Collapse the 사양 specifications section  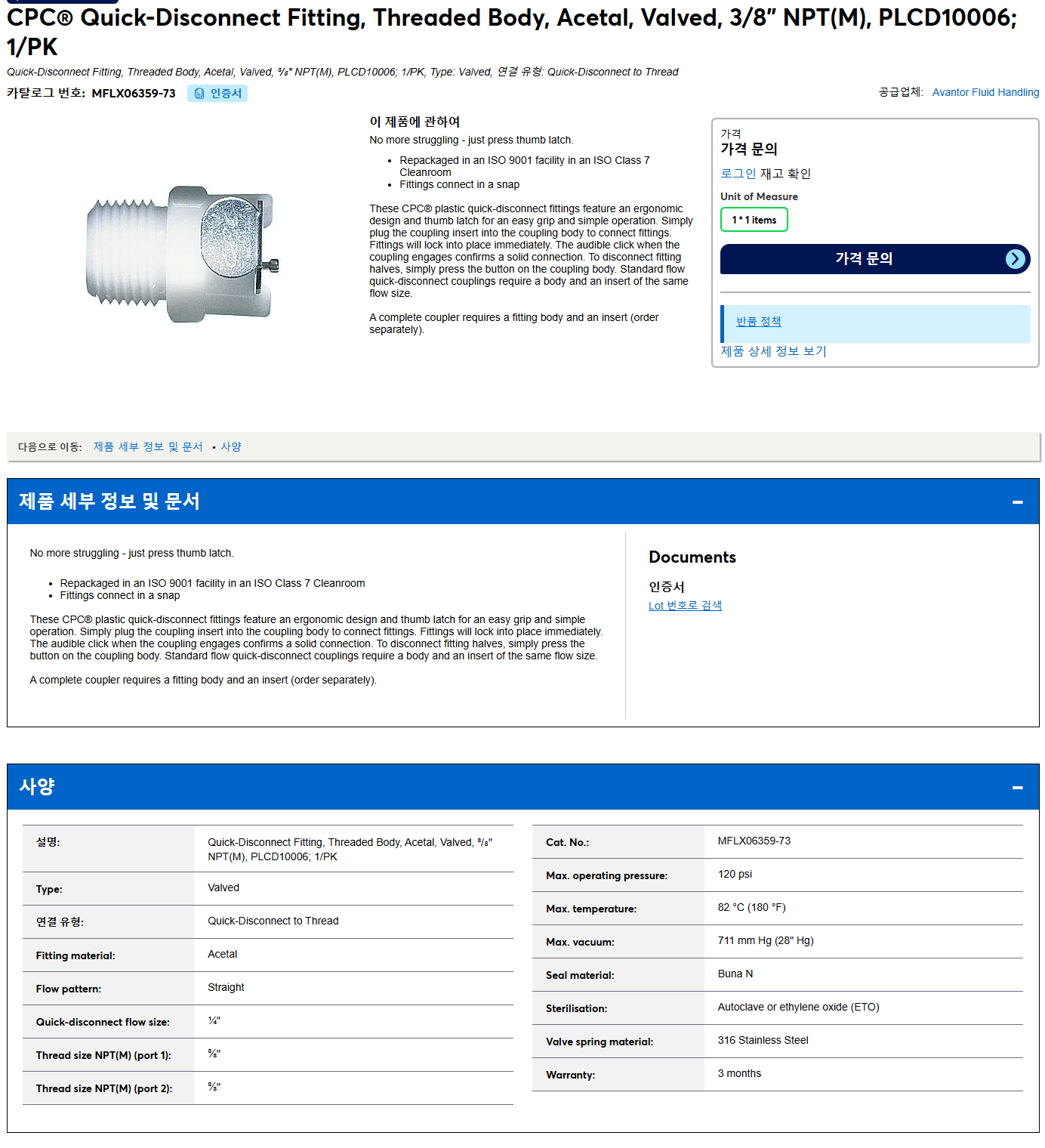click(x=1017, y=787)
